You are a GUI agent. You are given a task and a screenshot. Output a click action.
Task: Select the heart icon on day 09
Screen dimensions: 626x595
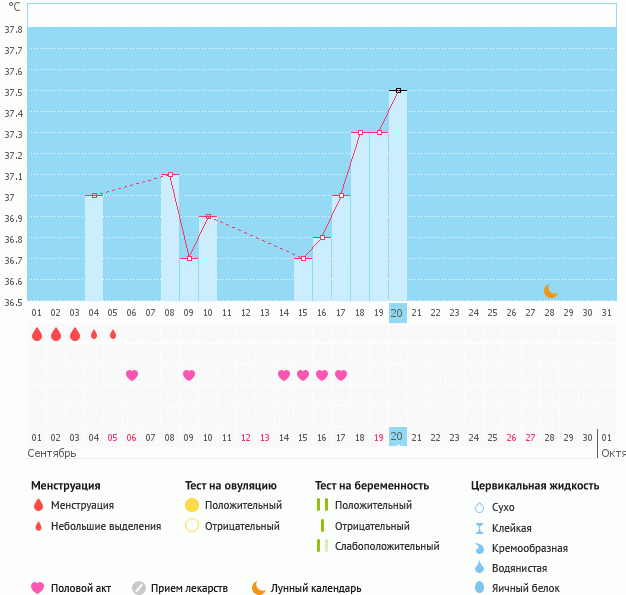189,375
